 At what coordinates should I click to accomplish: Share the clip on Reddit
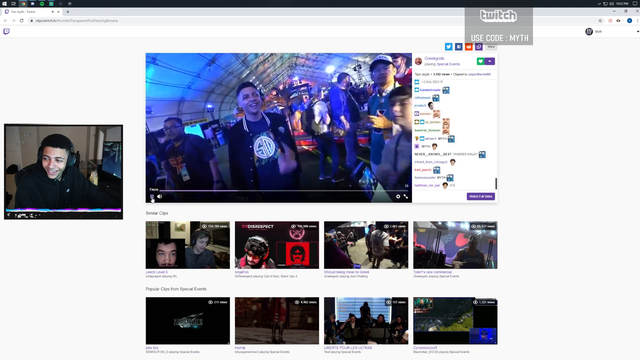(469, 47)
